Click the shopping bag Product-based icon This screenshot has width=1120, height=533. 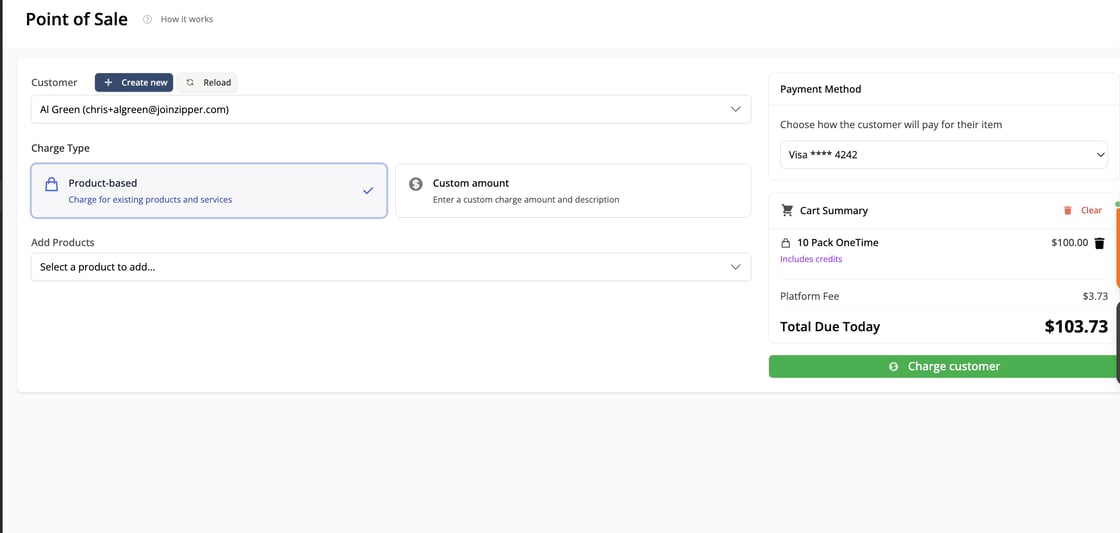pyautogui.click(x=51, y=184)
